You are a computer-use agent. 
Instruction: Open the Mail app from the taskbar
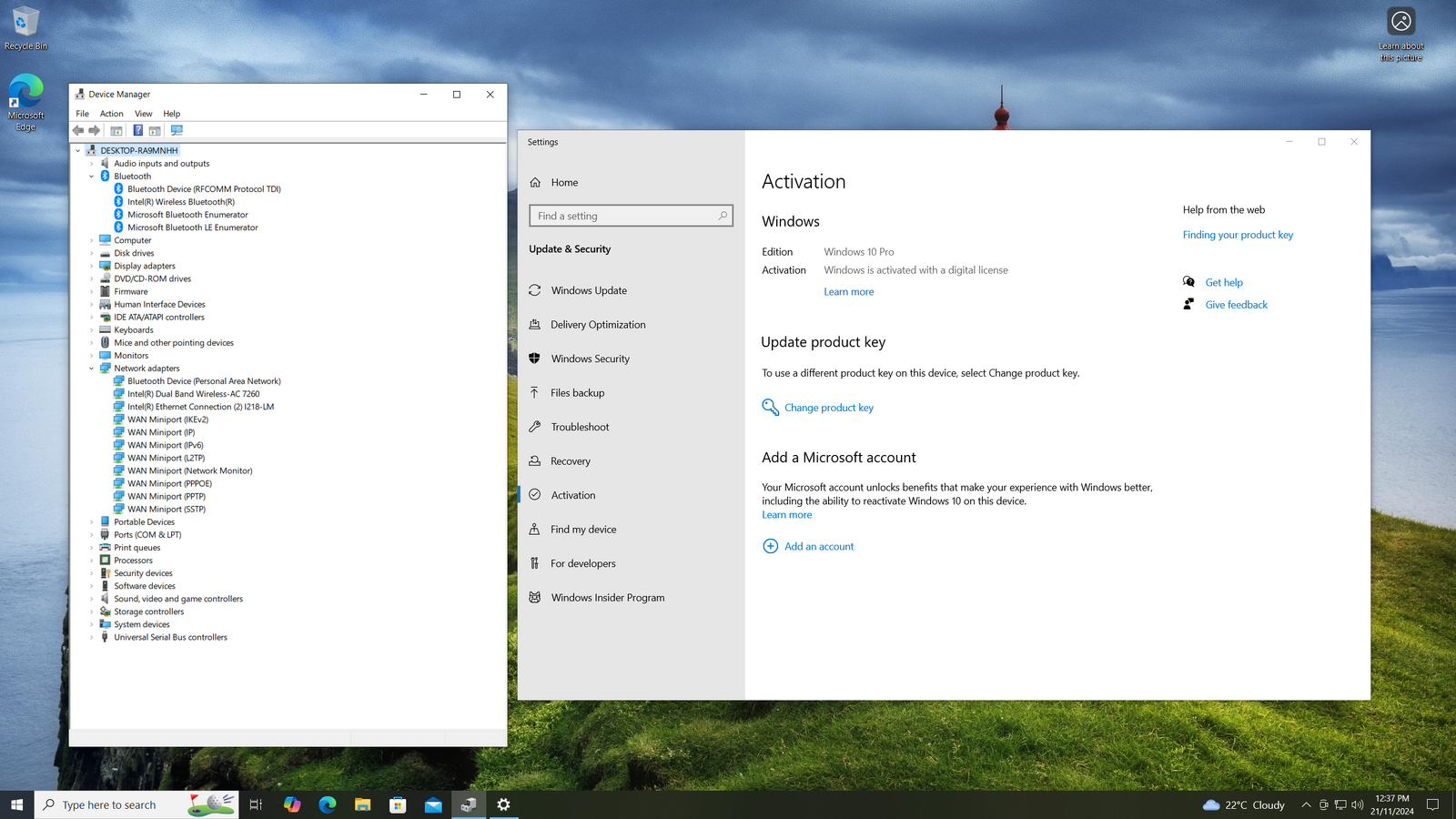(x=433, y=804)
